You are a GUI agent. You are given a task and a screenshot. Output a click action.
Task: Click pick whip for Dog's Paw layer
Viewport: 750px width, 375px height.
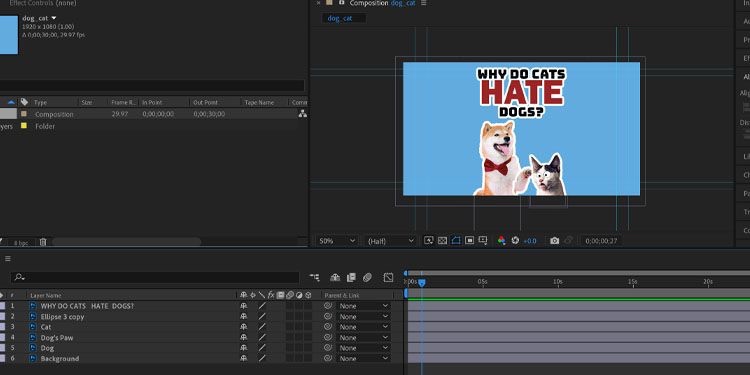click(x=328, y=337)
